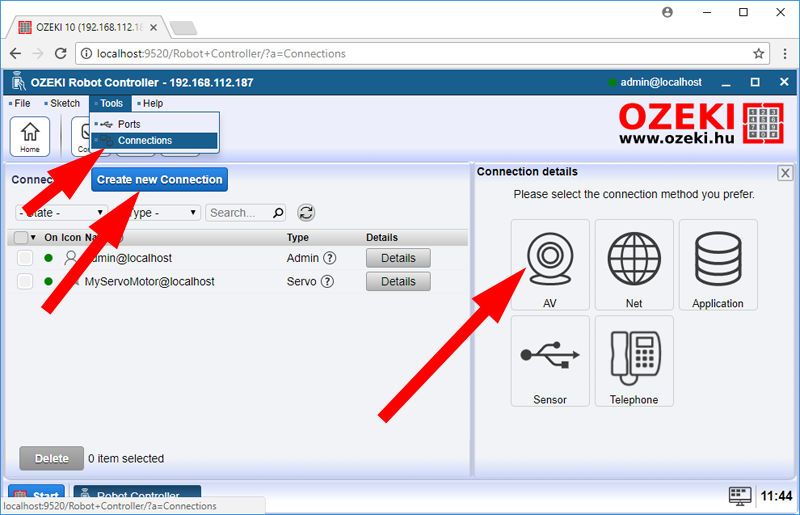The height and width of the screenshot is (515, 800).
Task: Open Chrome's three-dot menu
Action: (x=785, y=54)
